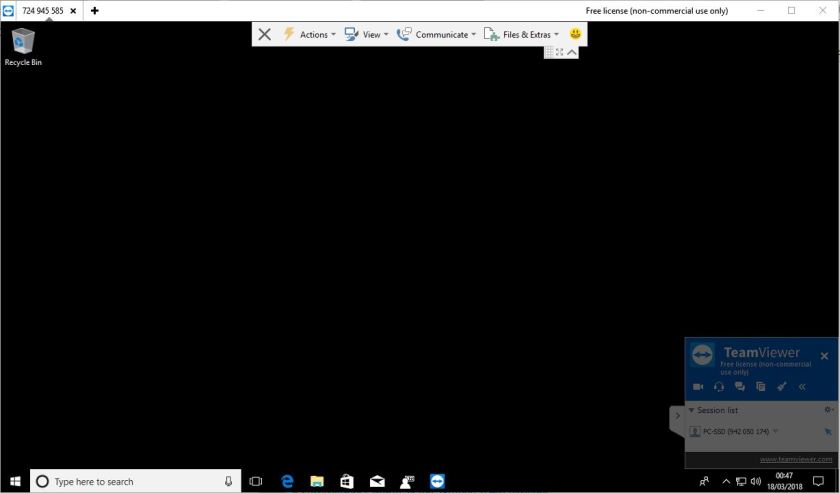Open Mail app from taskbar

[377, 481]
